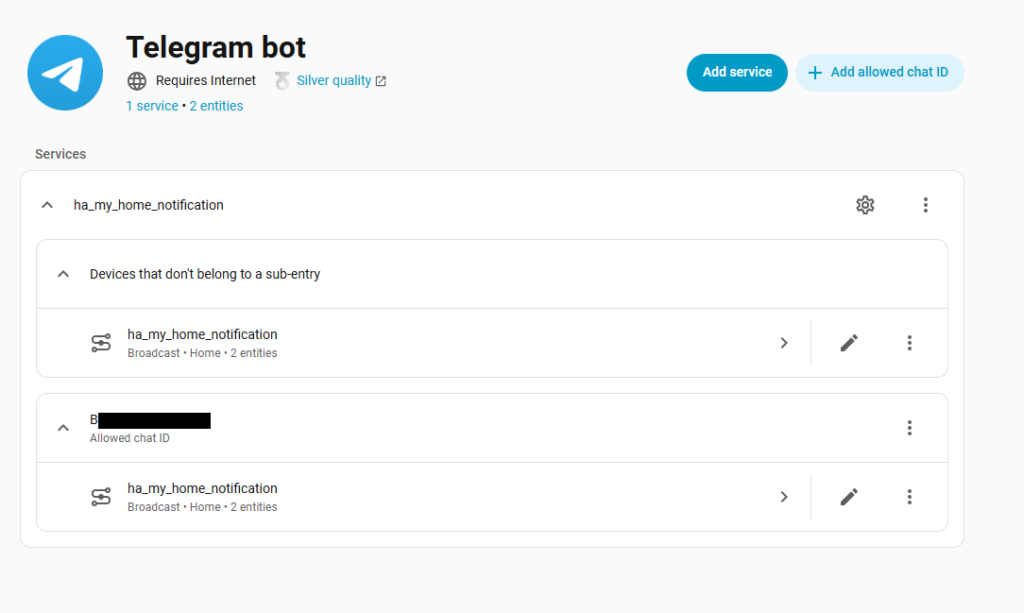Open second device details via right chevron
This screenshot has height=613, width=1024.
[783, 497]
